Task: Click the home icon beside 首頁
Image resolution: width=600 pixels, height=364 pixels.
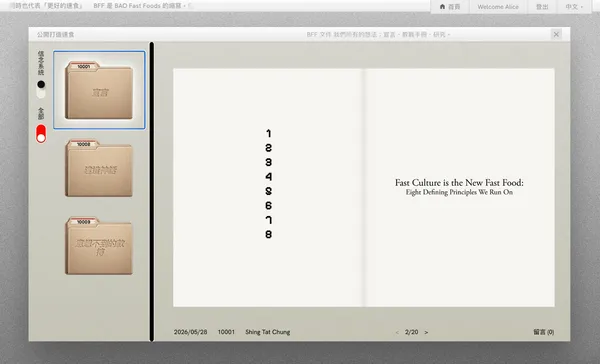Action: click(442, 7)
